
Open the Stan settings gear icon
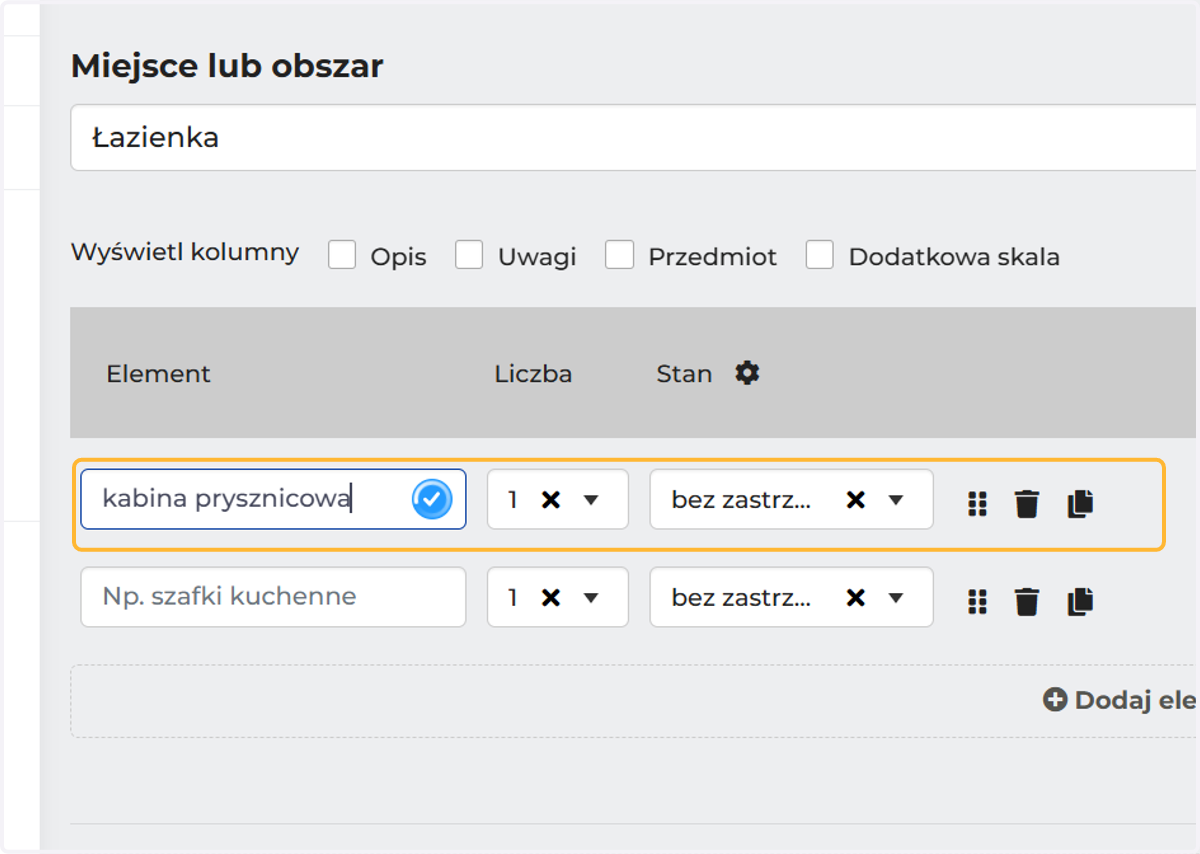pyautogui.click(x=747, y=373)
